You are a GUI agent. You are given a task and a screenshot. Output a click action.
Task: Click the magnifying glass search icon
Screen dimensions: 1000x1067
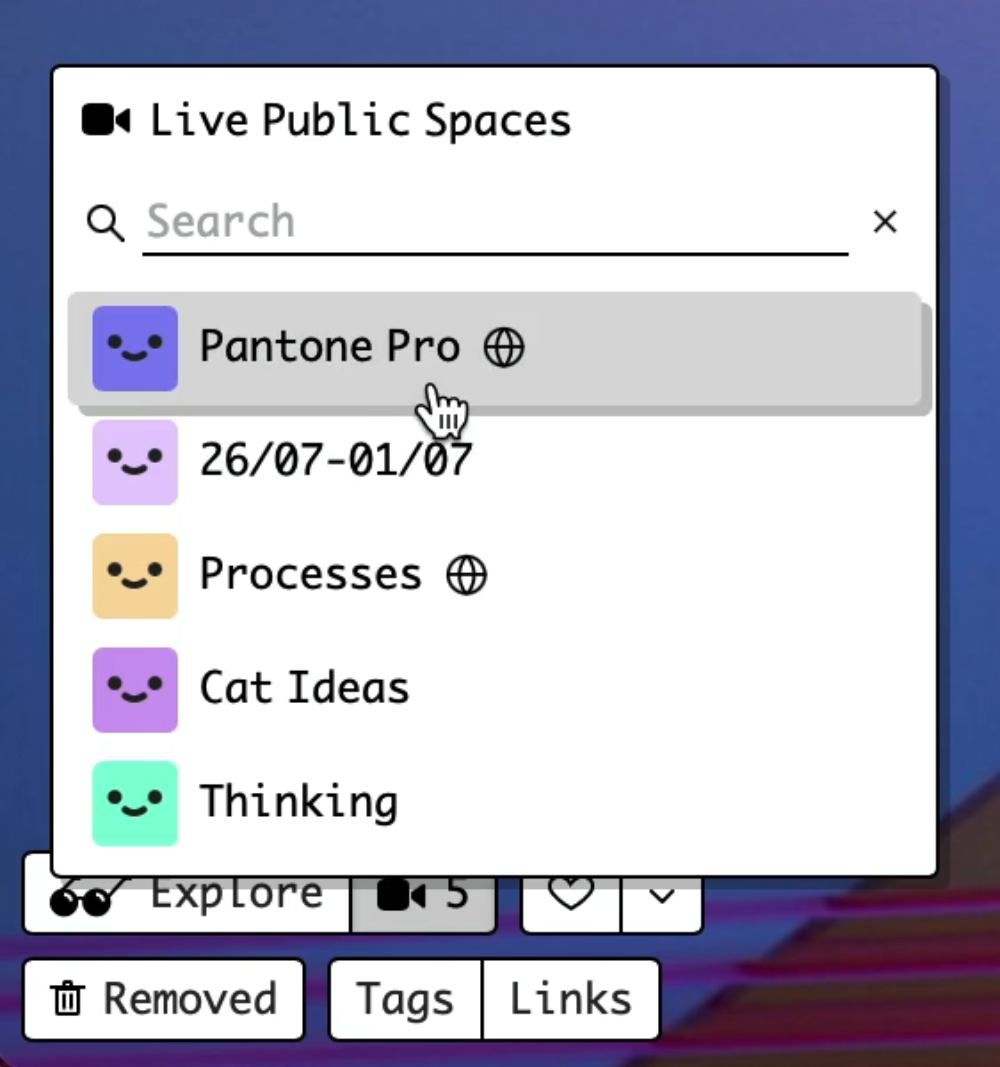click(105, 223)
